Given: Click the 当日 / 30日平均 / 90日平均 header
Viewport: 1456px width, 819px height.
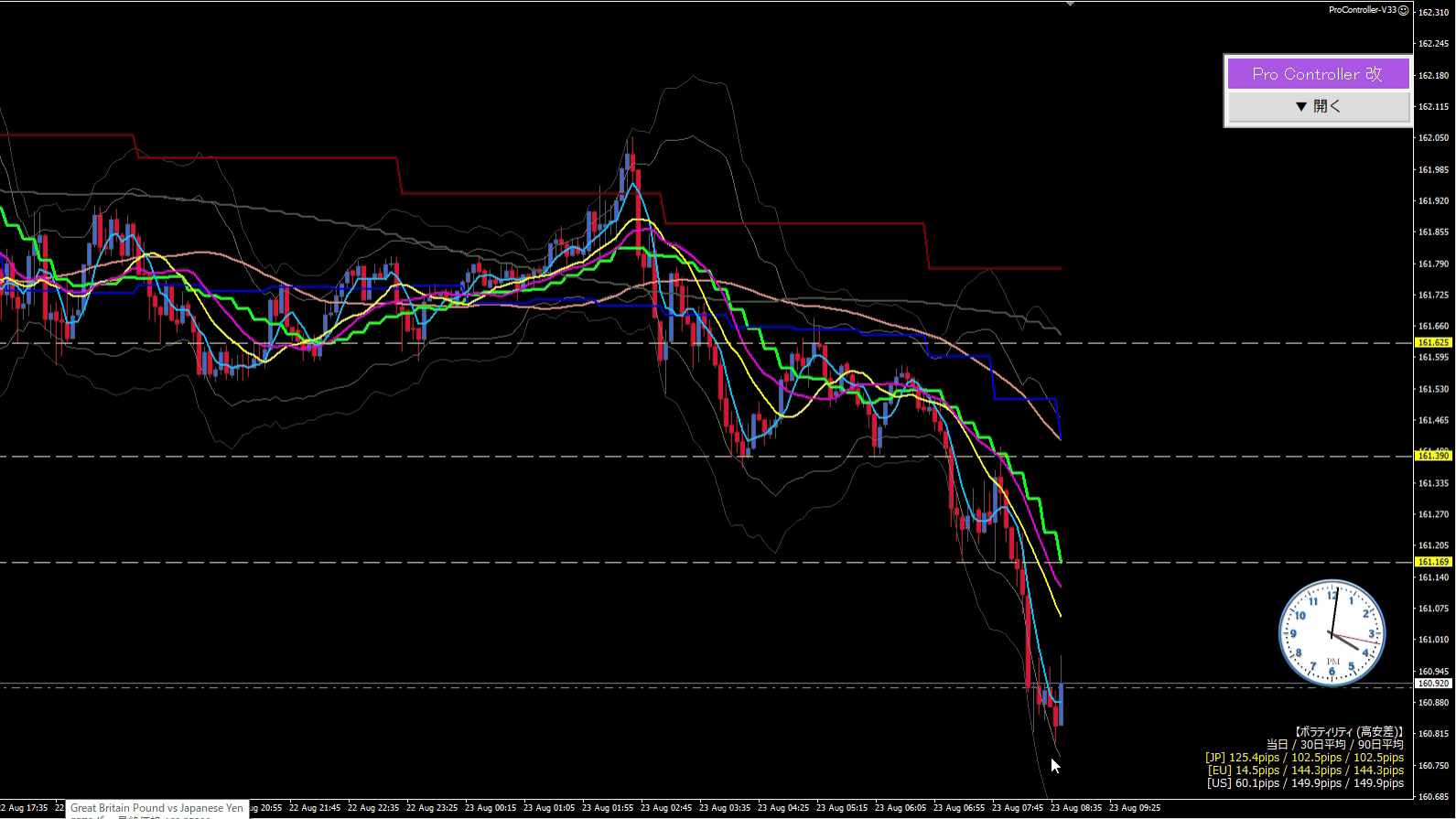Looking at the screenshot, I should pos(1335,745).
